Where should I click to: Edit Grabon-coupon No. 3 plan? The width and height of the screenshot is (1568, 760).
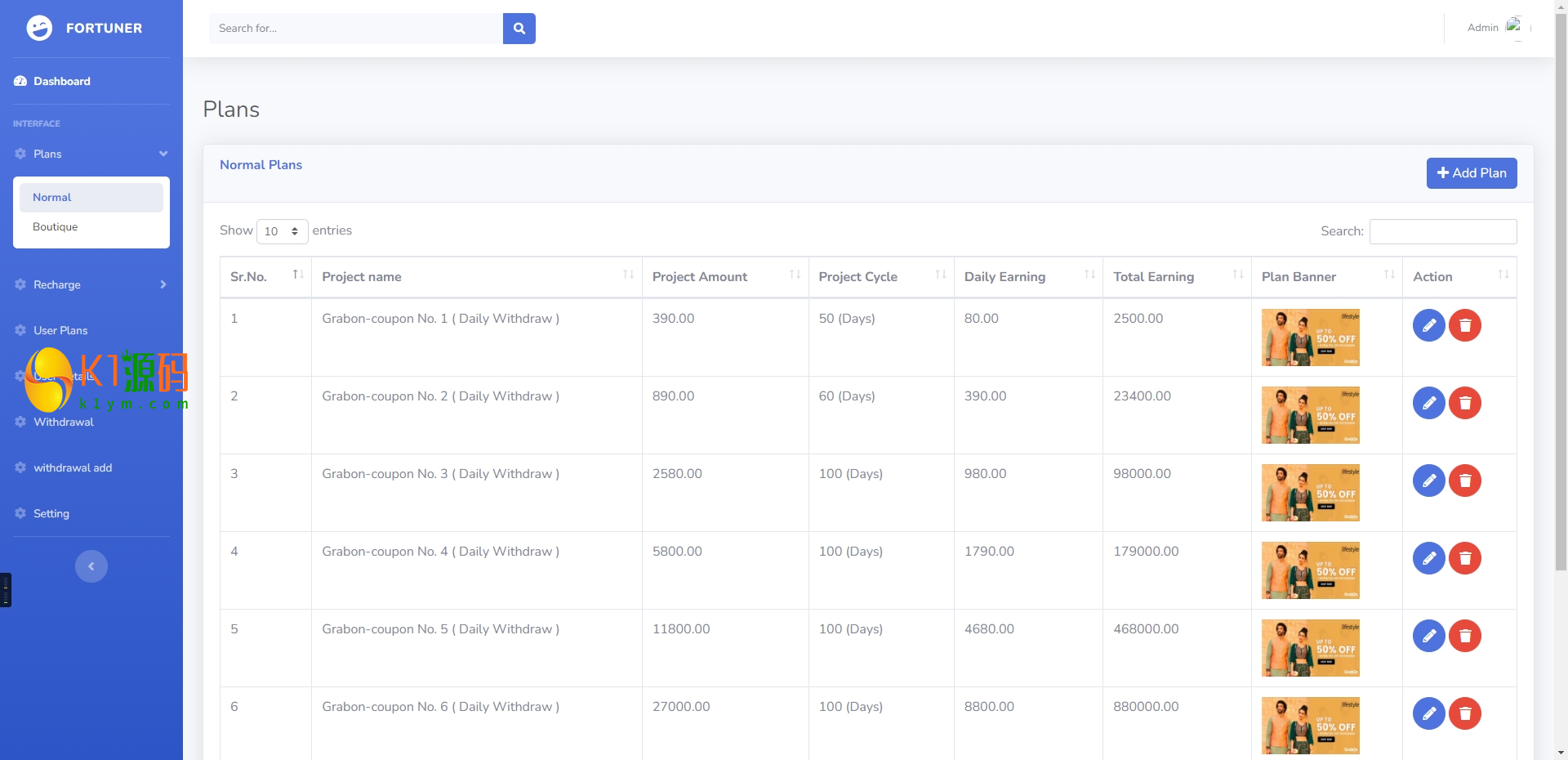tap(1428, 481)
